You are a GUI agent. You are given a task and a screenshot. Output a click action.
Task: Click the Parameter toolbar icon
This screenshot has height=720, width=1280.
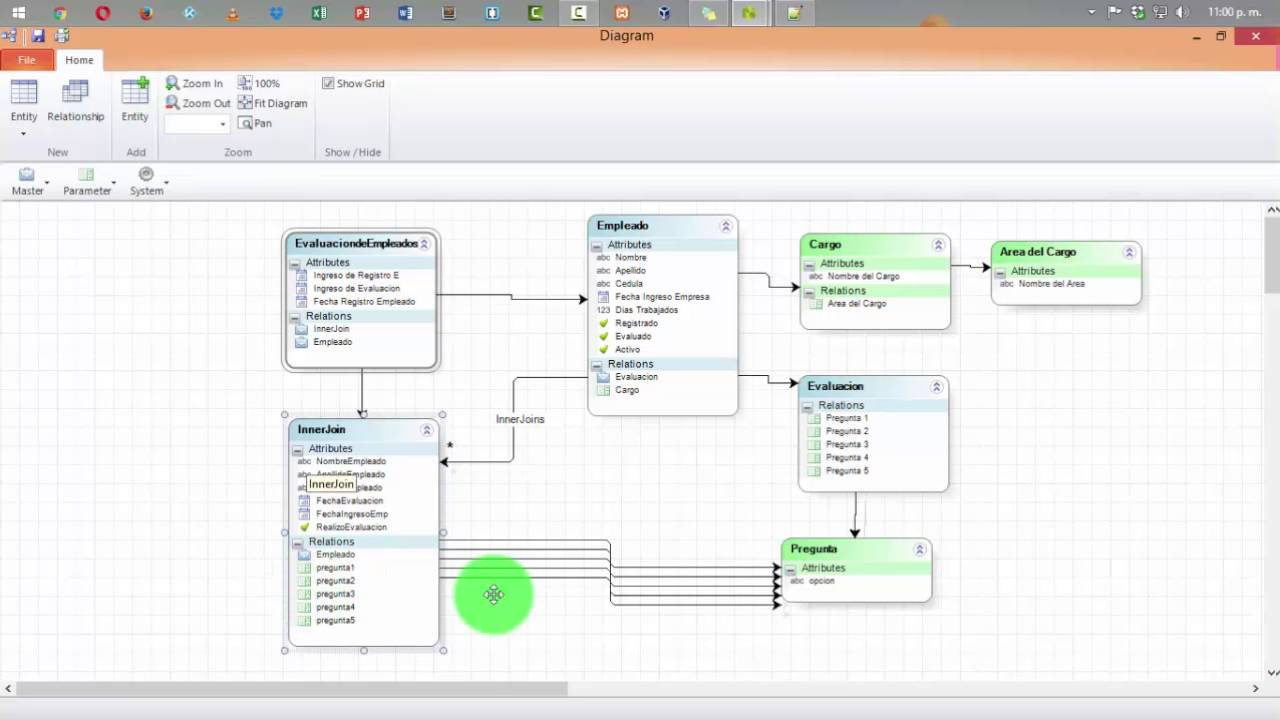(86, 174)
